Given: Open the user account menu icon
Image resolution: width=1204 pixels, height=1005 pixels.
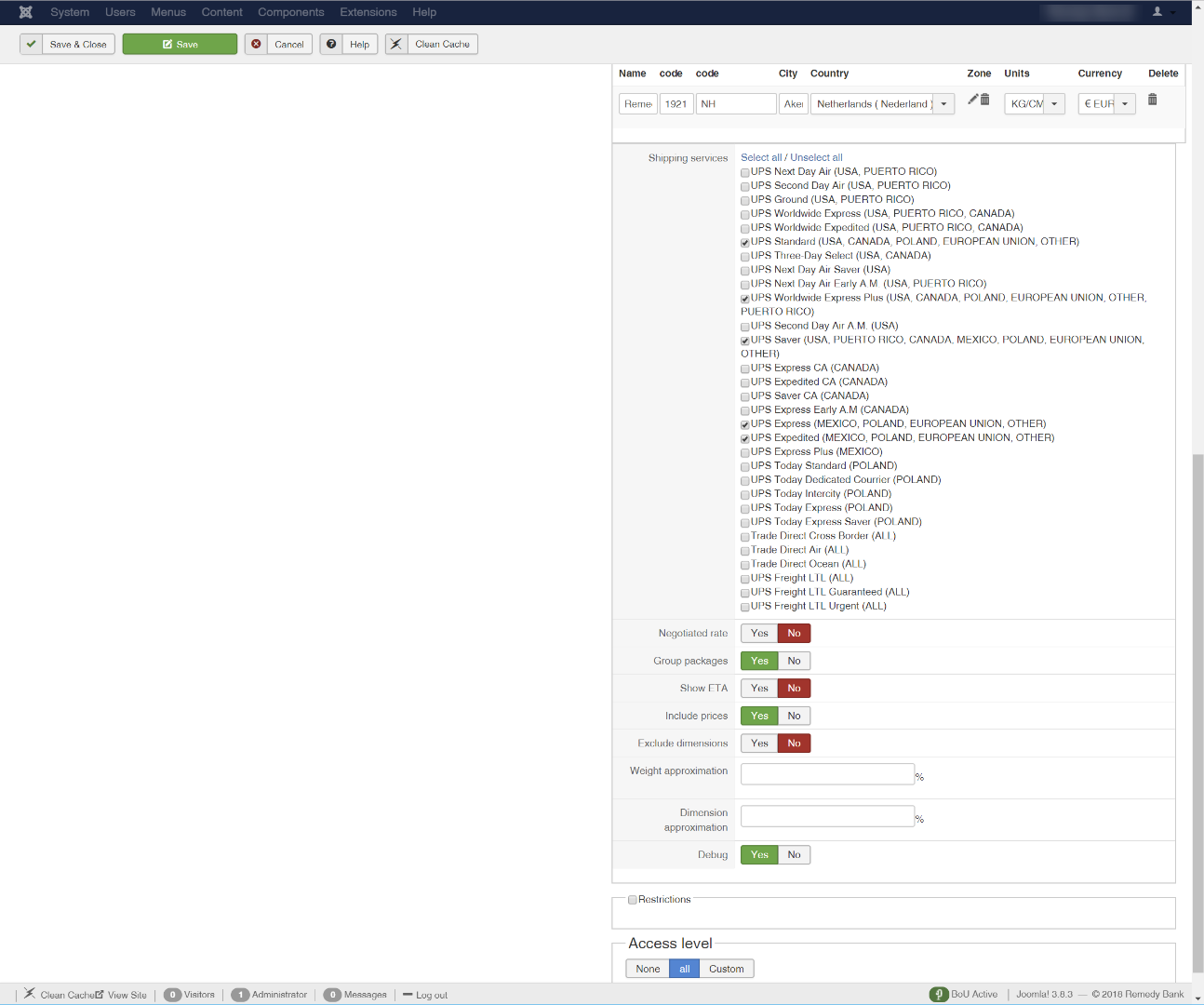Looking at the screenshot, I should (1157, 12).
